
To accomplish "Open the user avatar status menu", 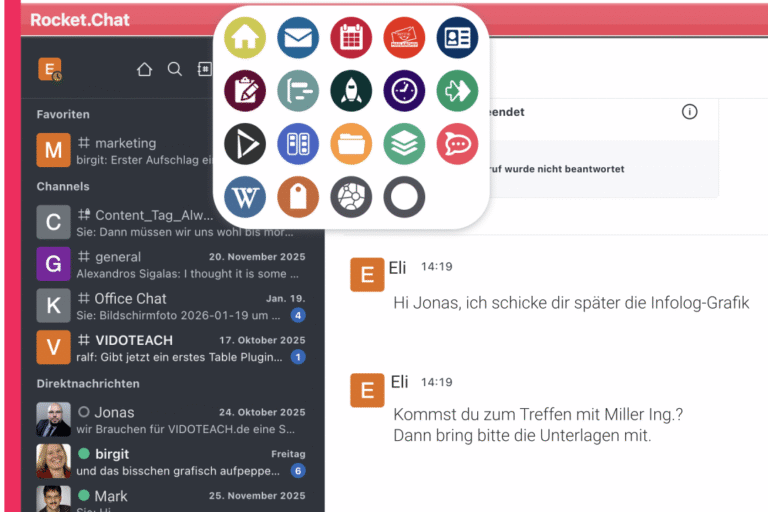I will (50, 69).
